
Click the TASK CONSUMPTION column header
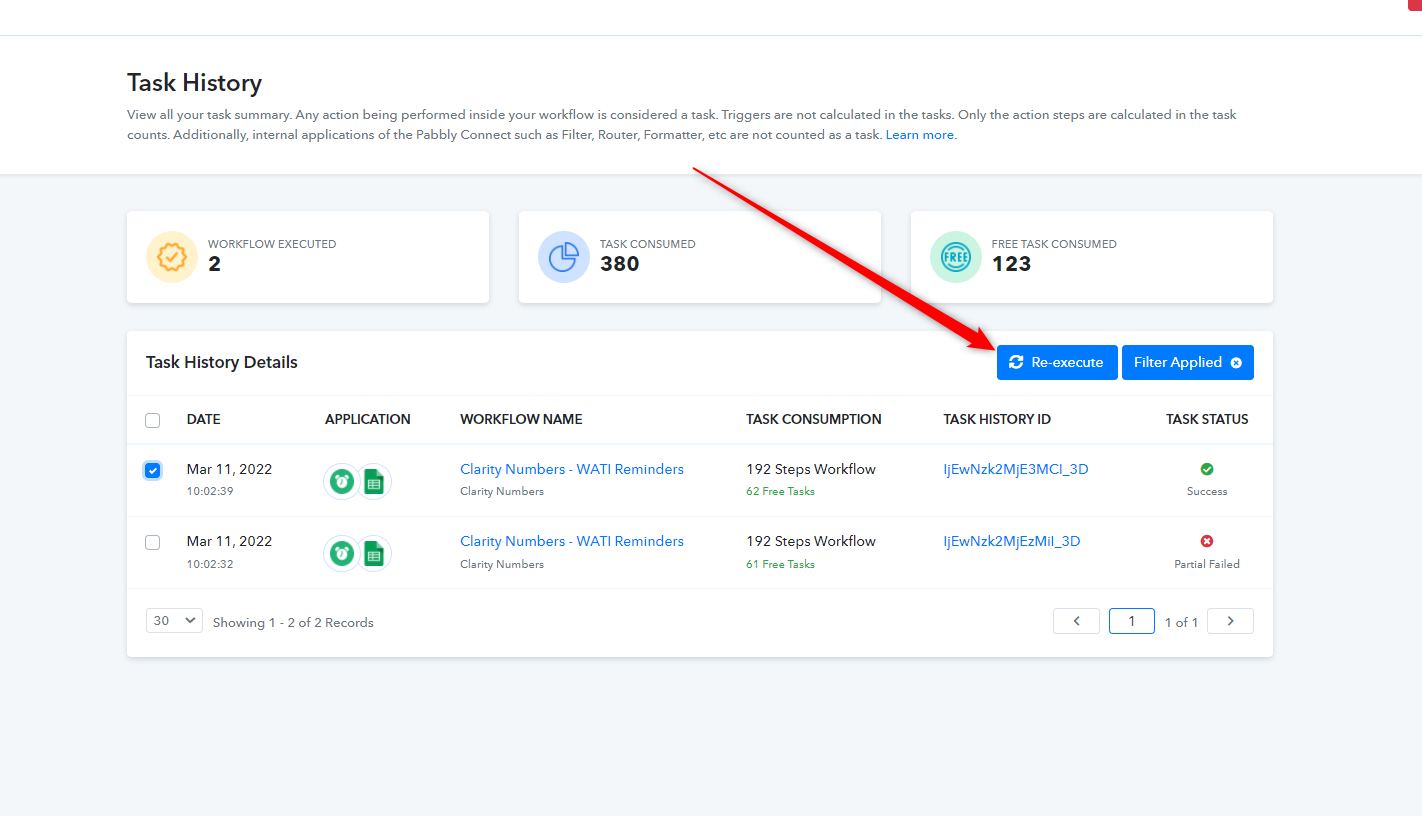[814, 419]
